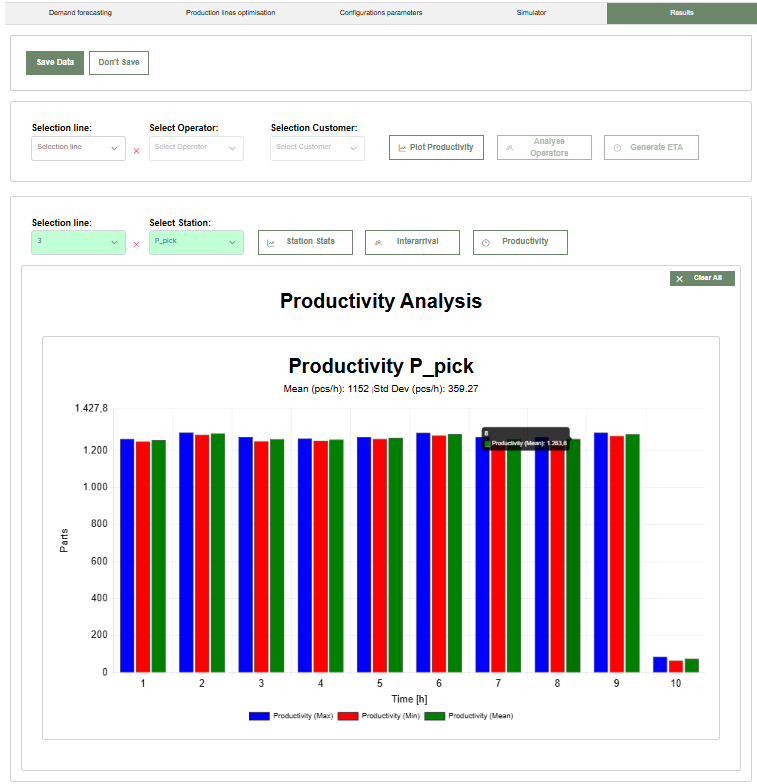This screenshot has width=757, height=784.
Task: Click the Productivity (Min) legend label
Action: 390,716
